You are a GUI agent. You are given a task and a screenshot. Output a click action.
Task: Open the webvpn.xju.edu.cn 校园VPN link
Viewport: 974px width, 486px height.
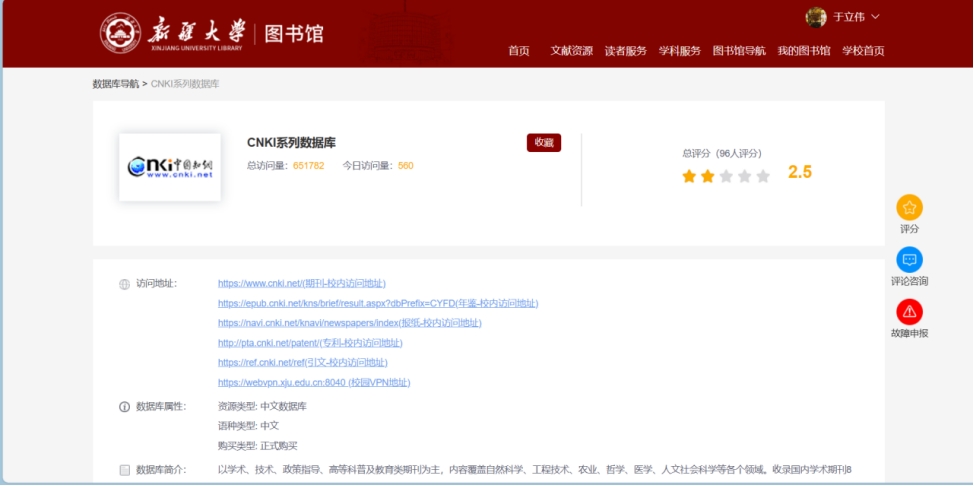[x=314, y=382]
